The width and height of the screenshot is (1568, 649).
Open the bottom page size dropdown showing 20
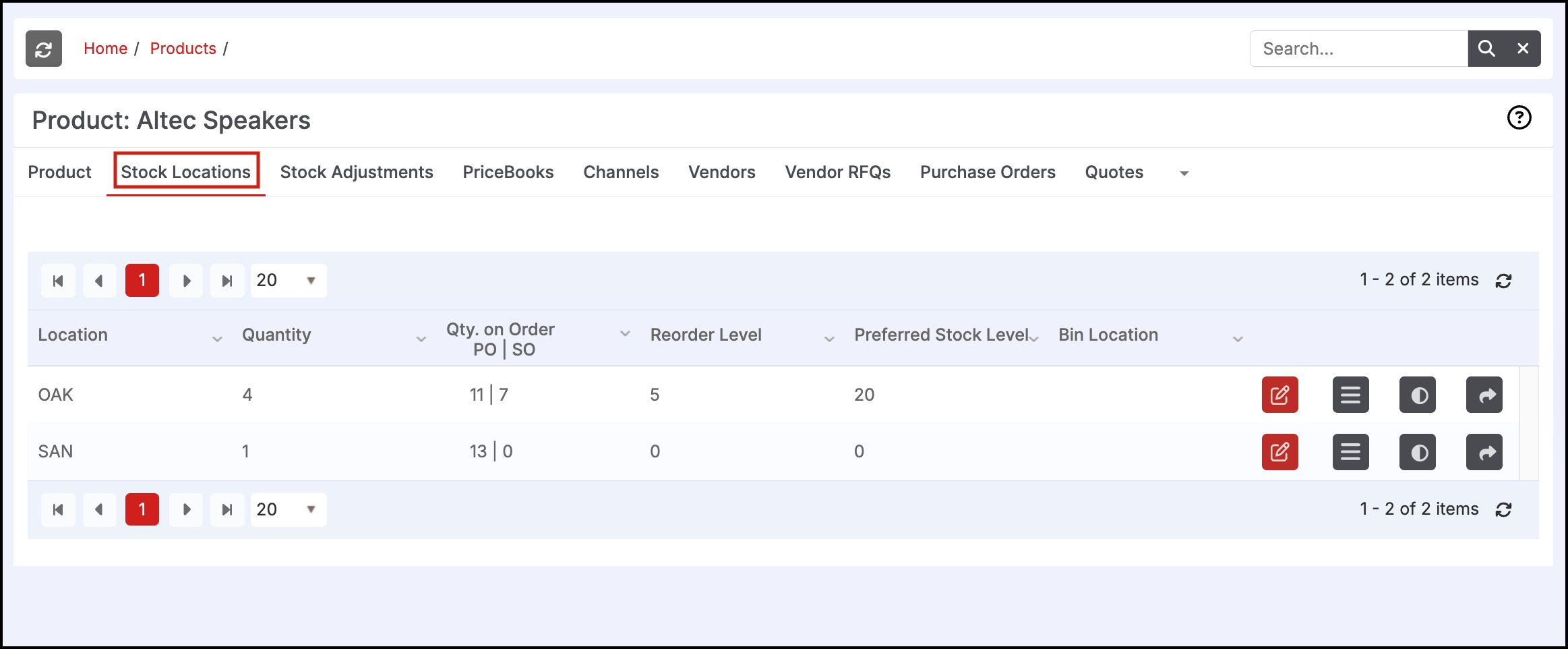(289, 509)
